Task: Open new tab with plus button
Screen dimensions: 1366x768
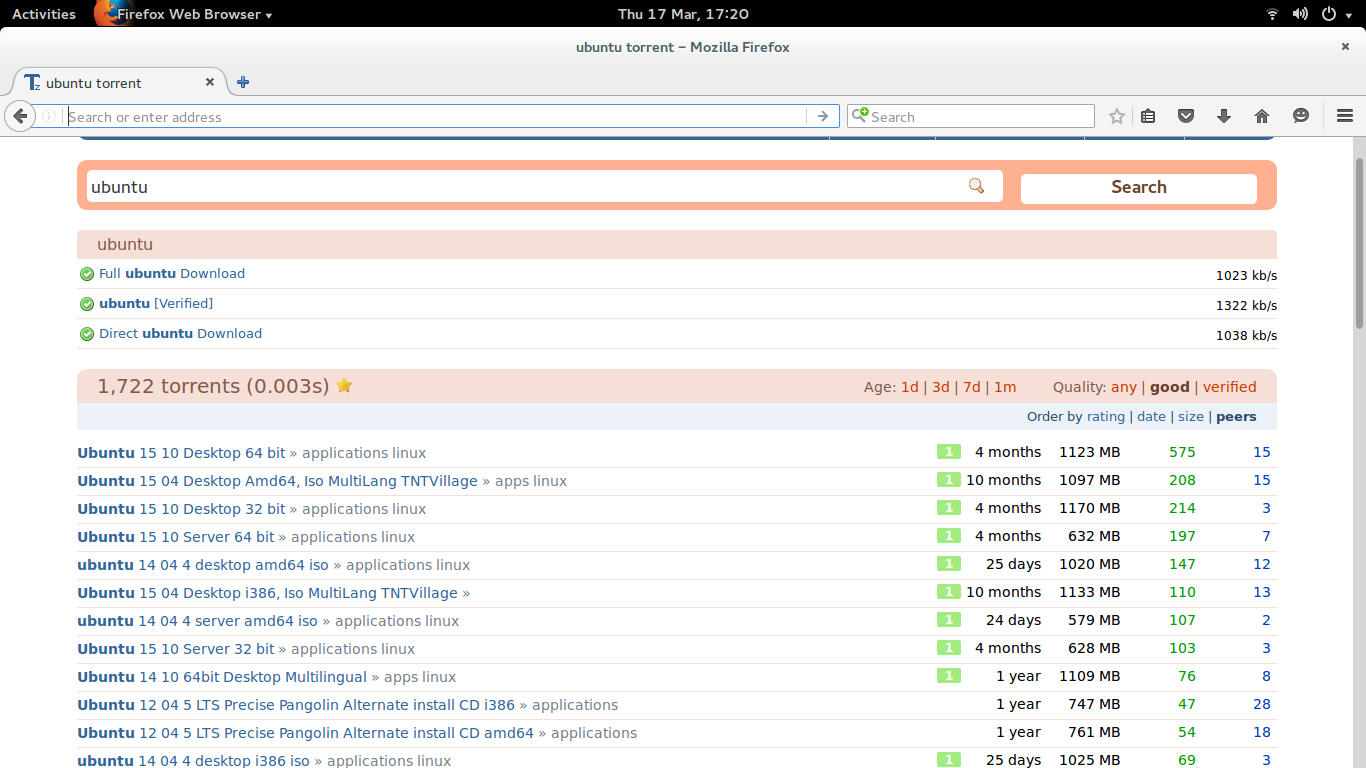Action: 243,82
